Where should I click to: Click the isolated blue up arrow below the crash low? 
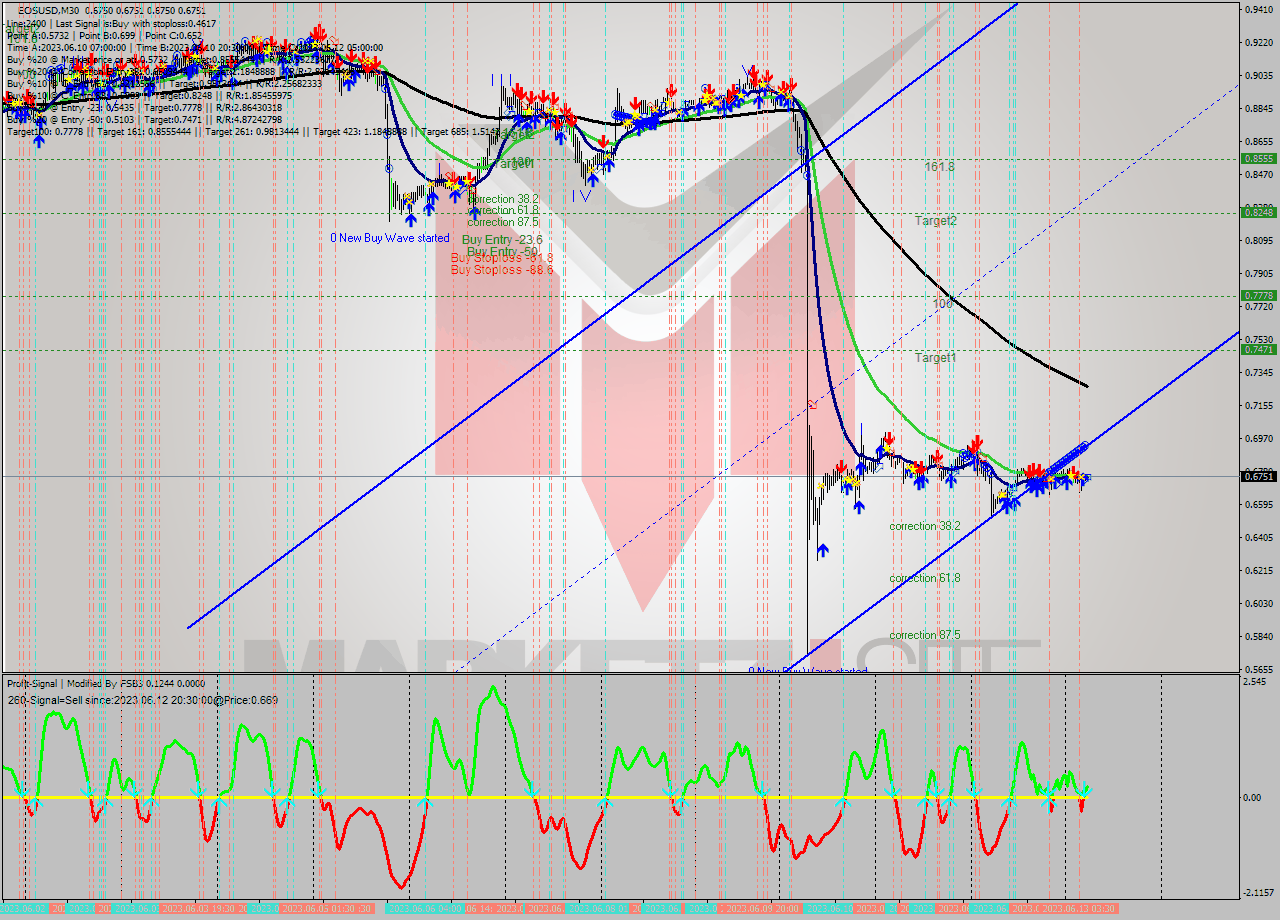click(x=823, y=550)
